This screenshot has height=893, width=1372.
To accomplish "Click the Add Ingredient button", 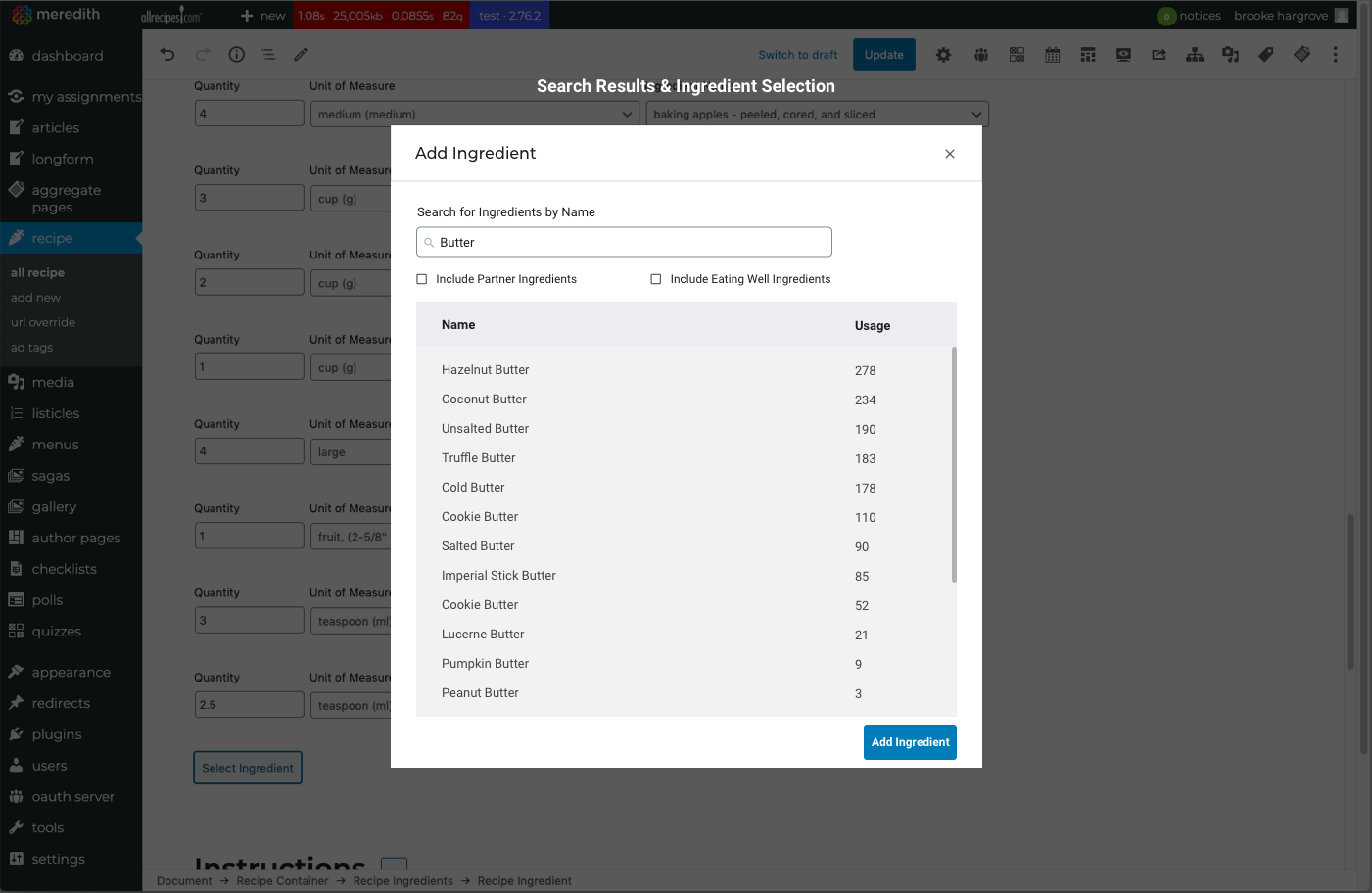I will tap(910, 742).
